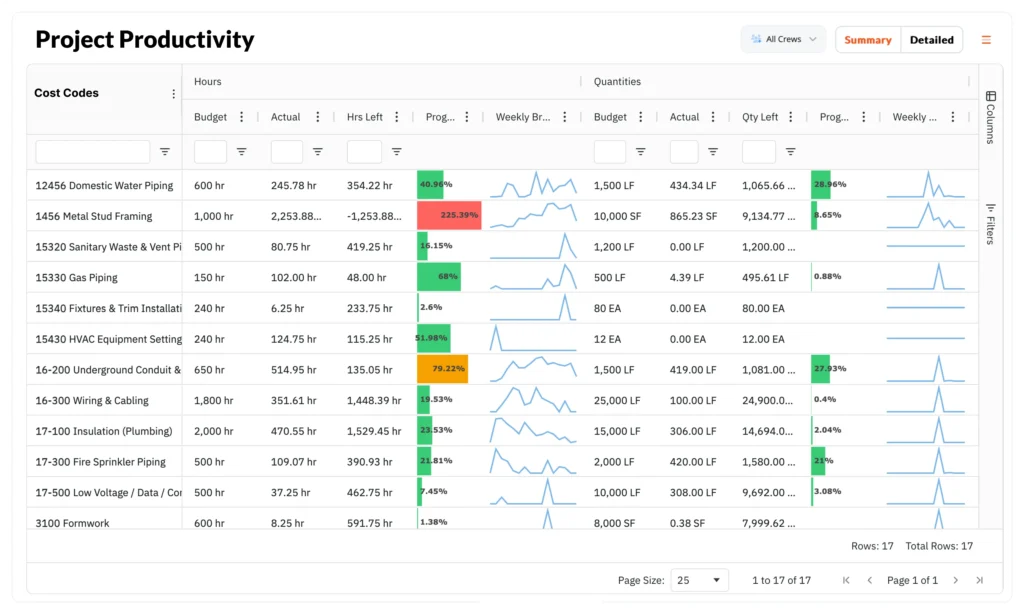Expand the Hours column group header
The height and width of the screenshot is (614, 1024).
click(208, 81)
